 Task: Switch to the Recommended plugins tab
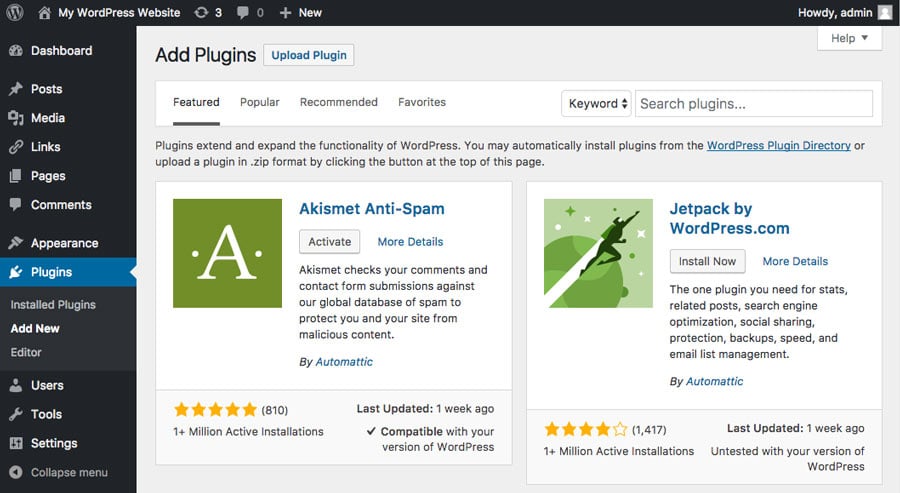point(338,102)
